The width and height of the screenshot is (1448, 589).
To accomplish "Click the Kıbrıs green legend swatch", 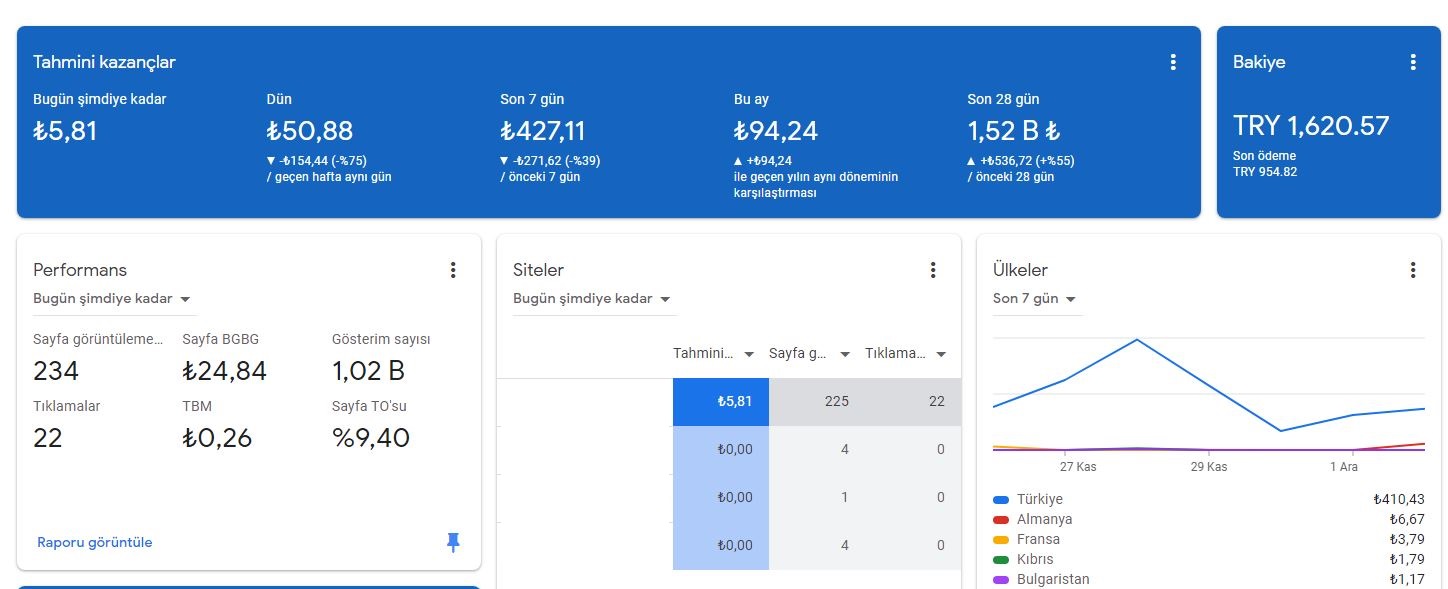I will pyautogui.click(x=1001, y=560).
